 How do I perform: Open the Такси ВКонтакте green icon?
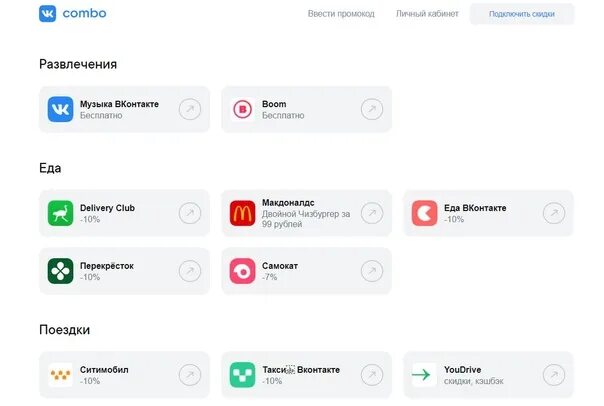(242, 375)
